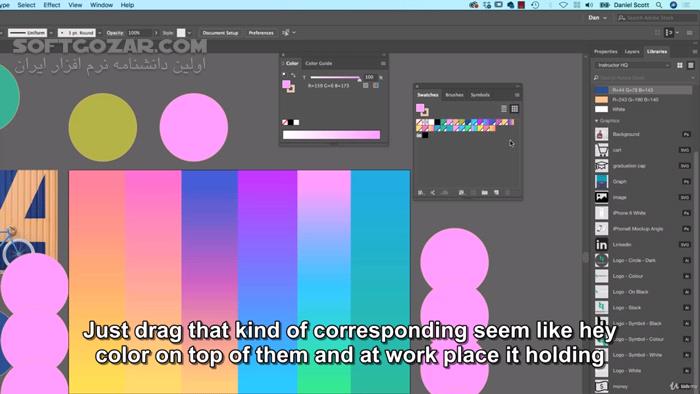Viewport: 700px width, 394px height.
Task: Click the Show Swatch Kinds menu icon
Action: [461, 192]
